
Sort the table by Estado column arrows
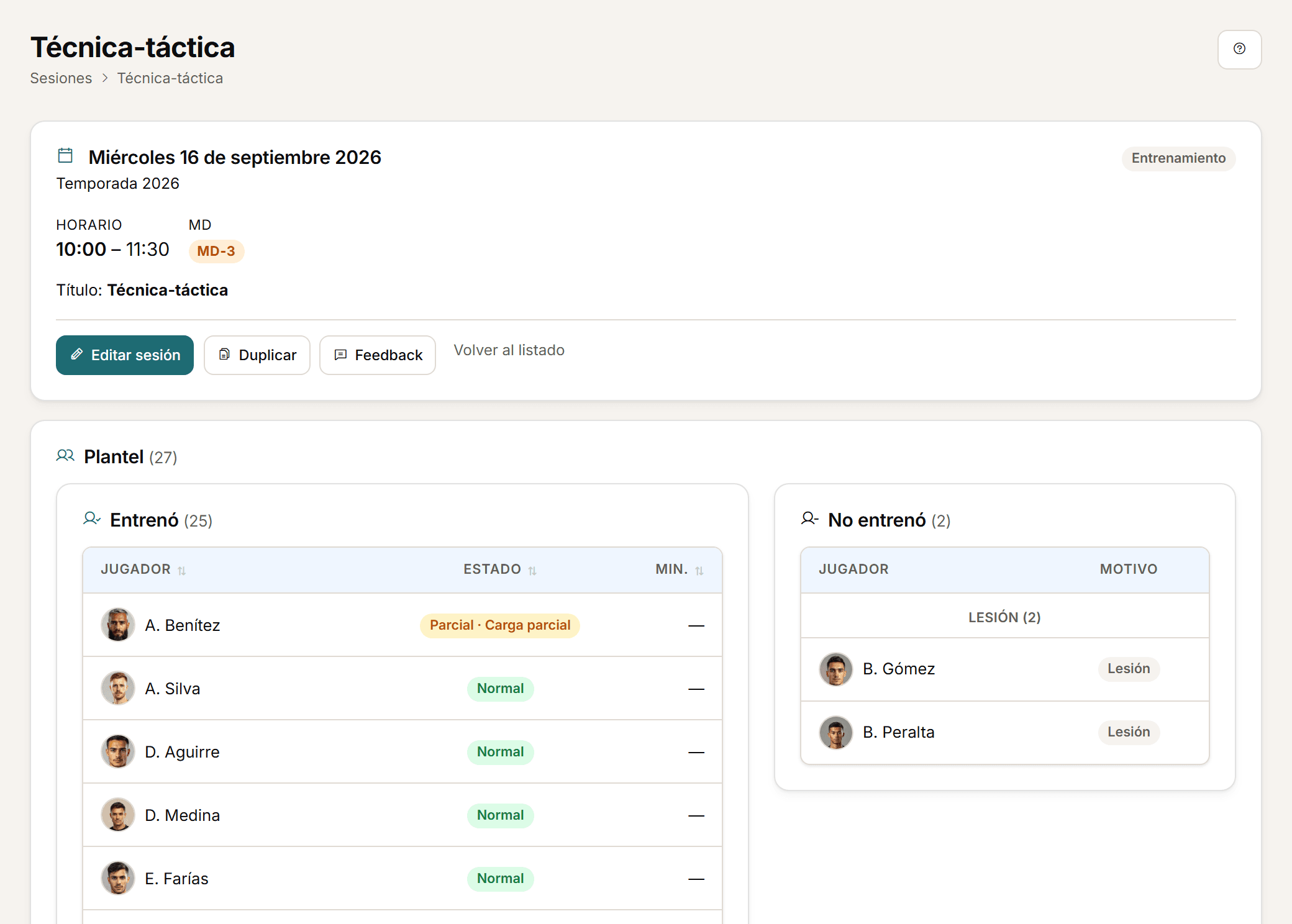[x=532, y=571]
